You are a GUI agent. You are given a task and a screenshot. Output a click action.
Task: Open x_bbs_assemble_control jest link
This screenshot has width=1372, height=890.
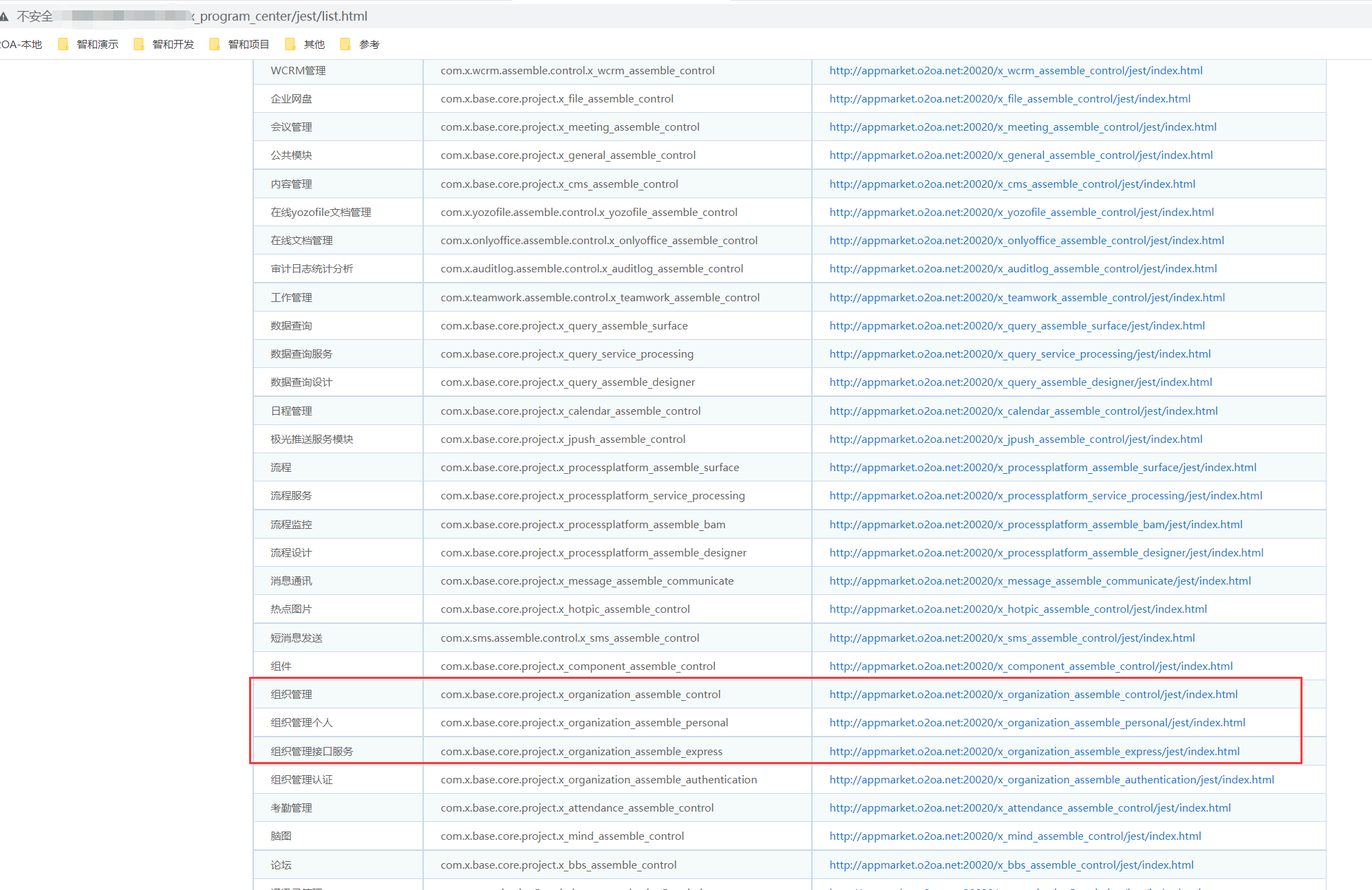click(x=1011, y=865)
